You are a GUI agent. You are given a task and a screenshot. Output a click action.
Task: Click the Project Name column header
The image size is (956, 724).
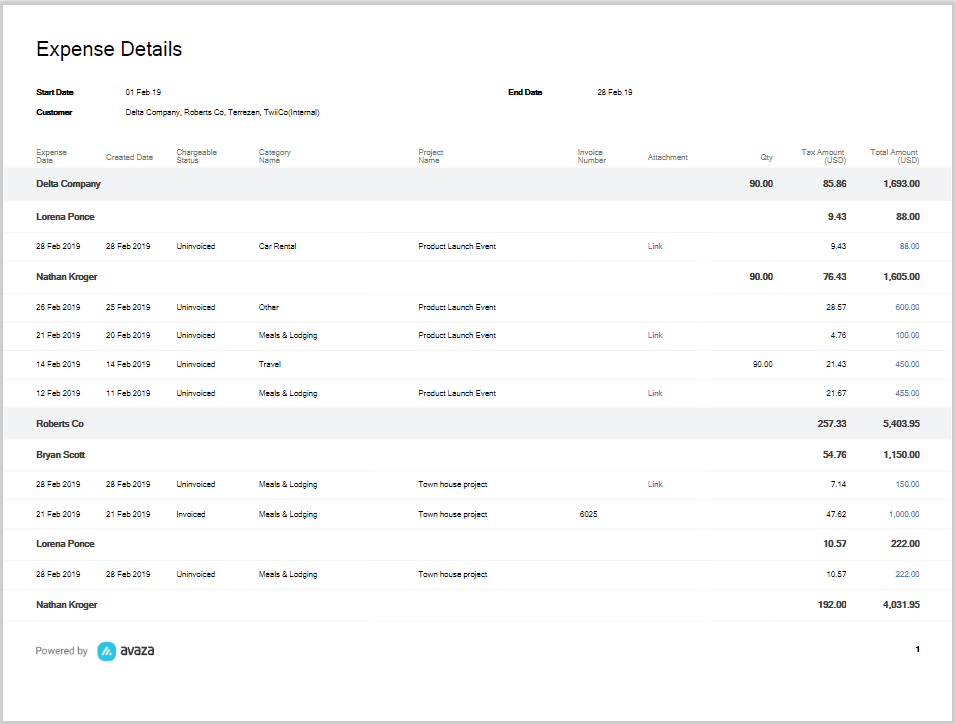430,156
